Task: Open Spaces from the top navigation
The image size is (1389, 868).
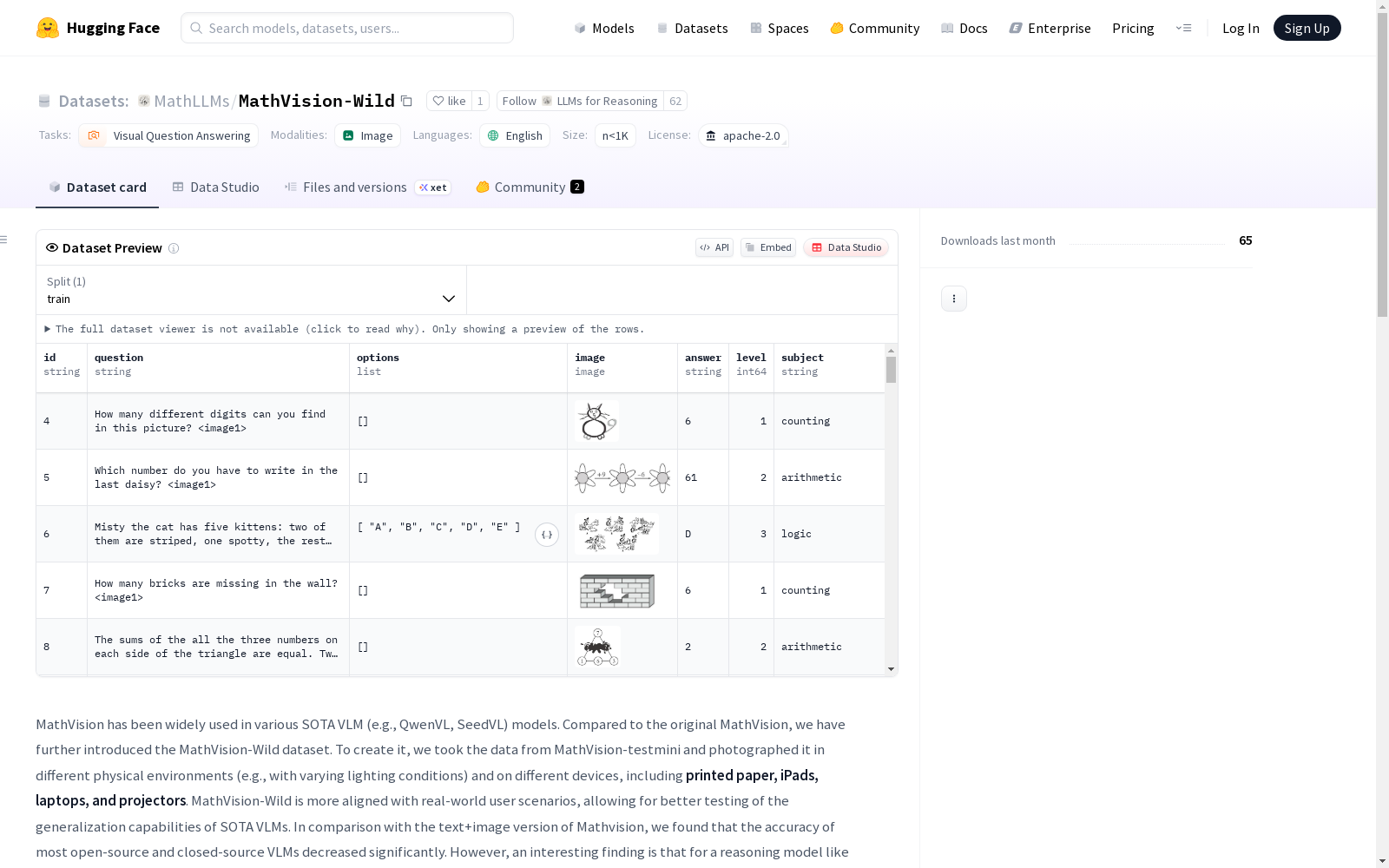Action: (x=780, y=28)
